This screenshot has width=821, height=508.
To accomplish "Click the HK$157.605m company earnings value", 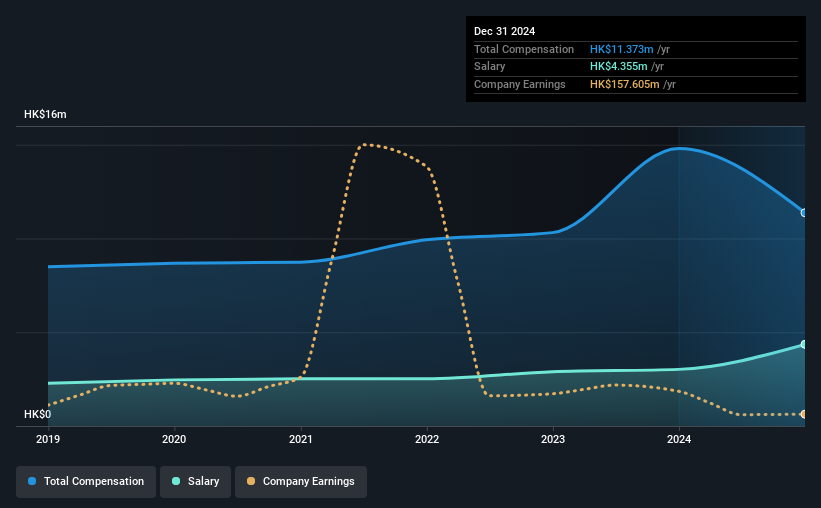I will coord(625,84).
